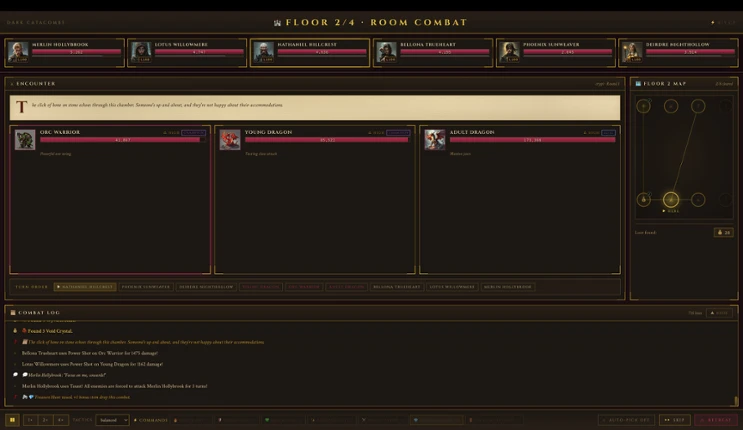Screen dimensions: 743x430
Task: Select Young Dragon in turn order
Action: [x=261, y=287]
